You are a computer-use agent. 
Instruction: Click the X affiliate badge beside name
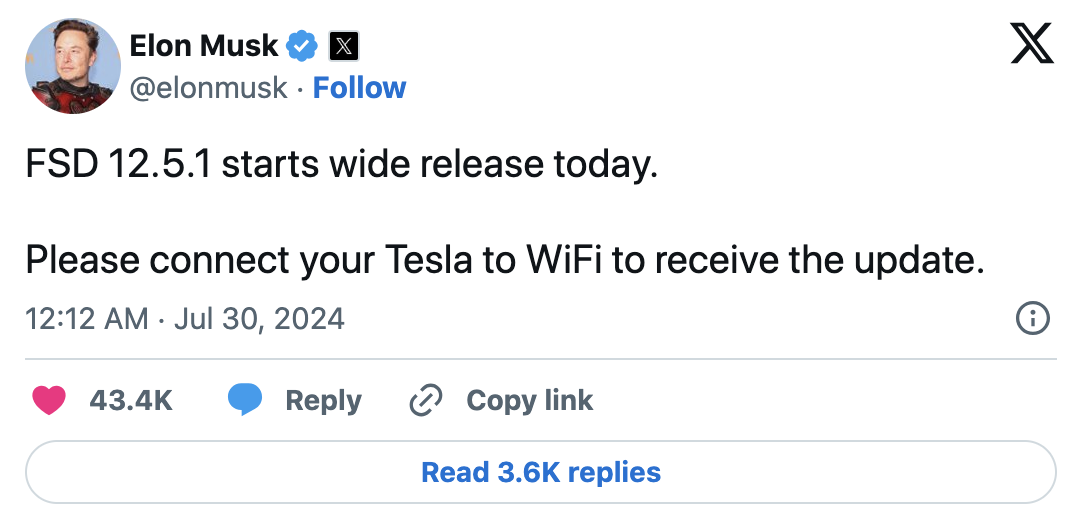pyautogui.click(x=344, y=45)
